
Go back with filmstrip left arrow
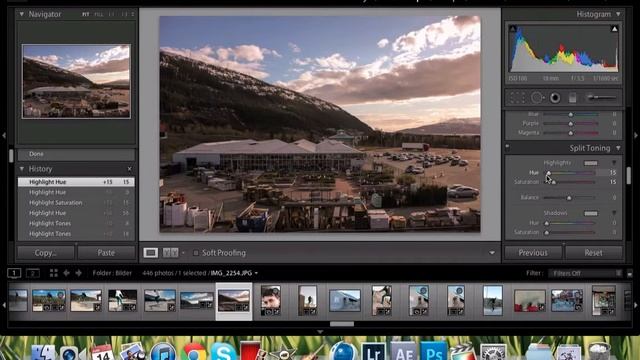pyautogui.click(x=66, y=273)
